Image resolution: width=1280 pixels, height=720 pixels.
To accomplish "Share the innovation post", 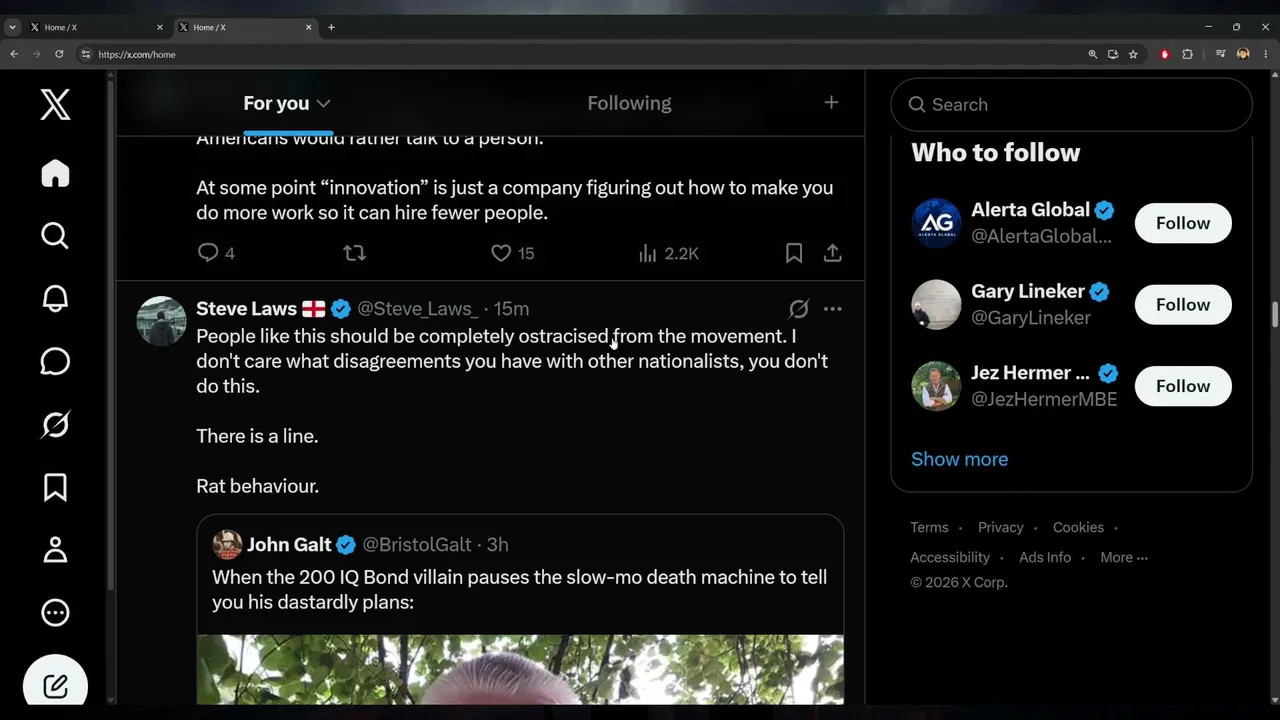I will pos(832,253).
